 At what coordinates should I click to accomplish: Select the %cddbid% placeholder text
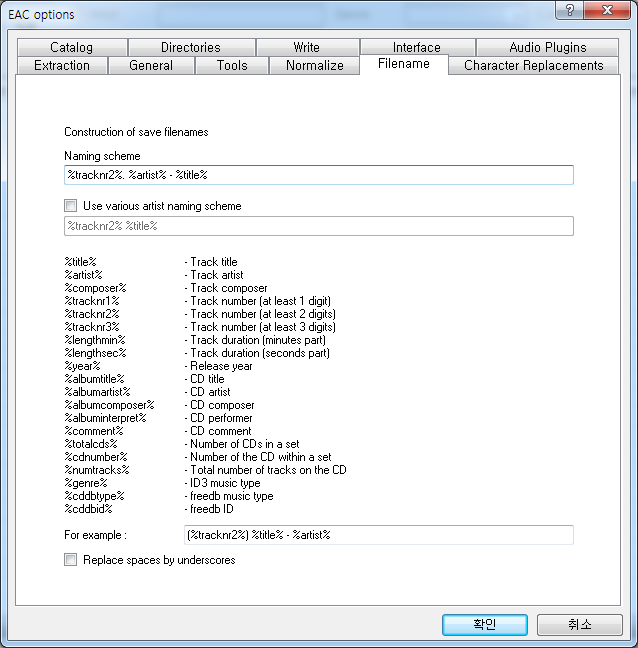[88, 509]
